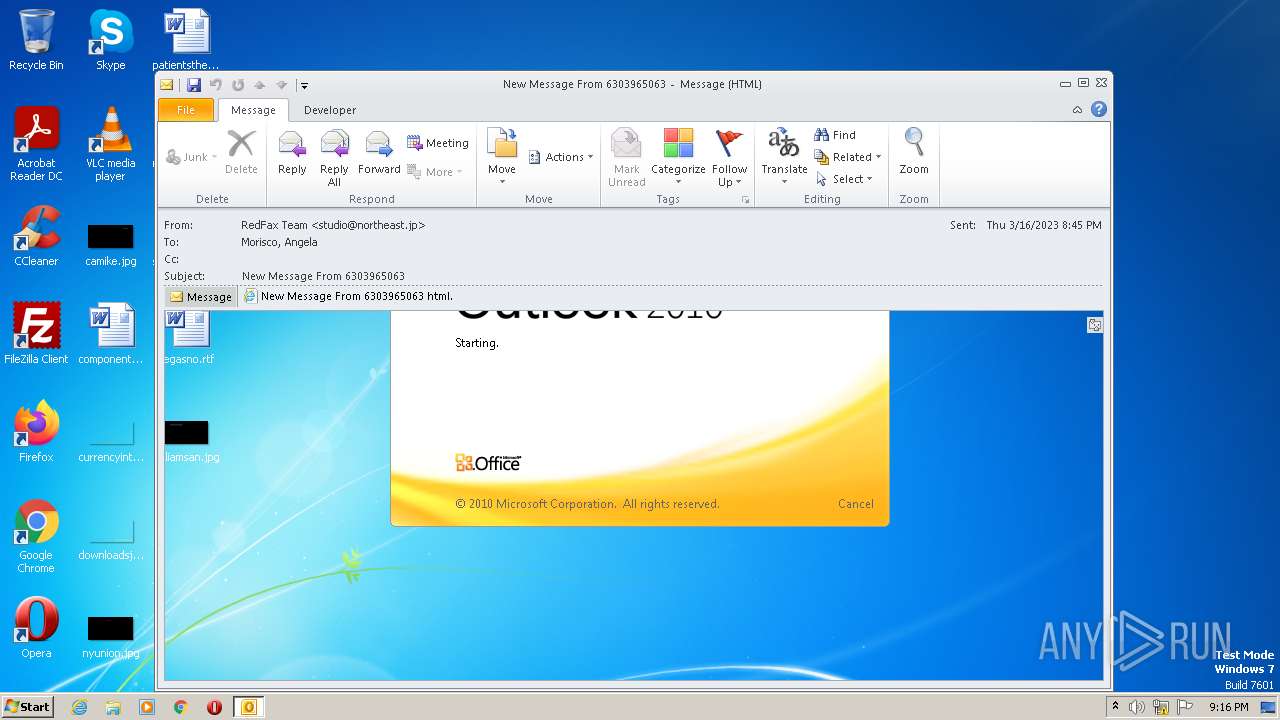1280x720 pixels.
Task: Expand the Actions dropdown
Action: tap(561, 157)
